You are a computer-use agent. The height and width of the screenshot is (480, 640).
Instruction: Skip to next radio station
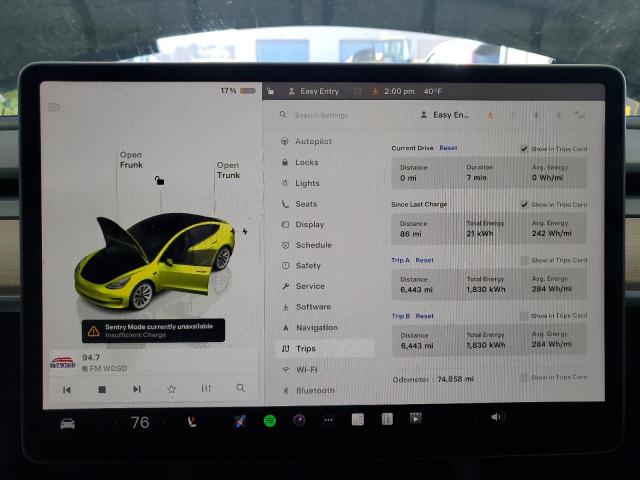[x=137, y=389]
